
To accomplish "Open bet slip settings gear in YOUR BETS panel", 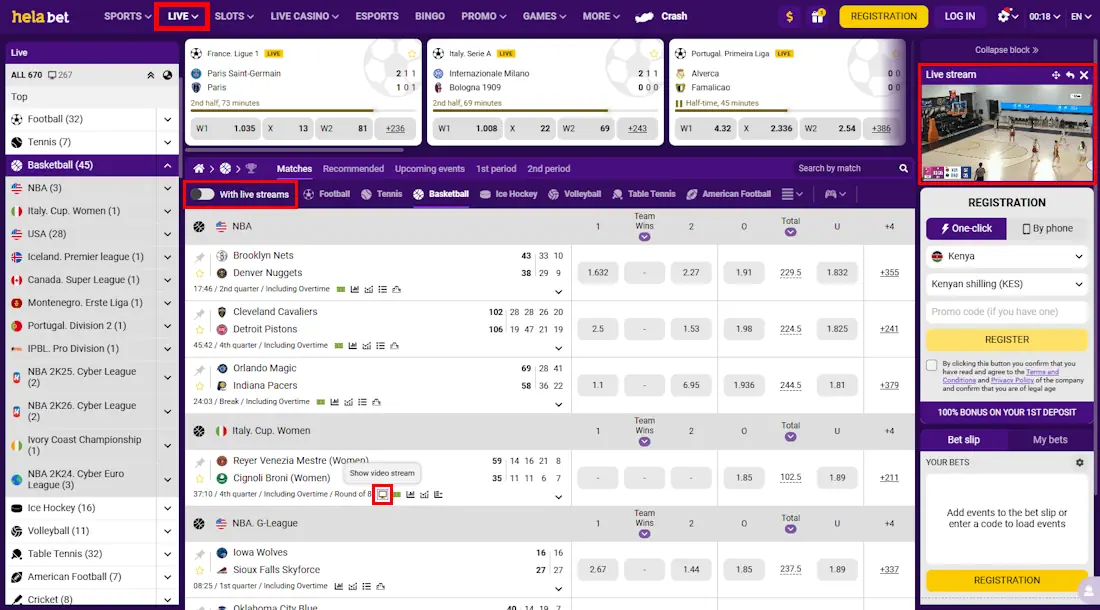I will (x=1082, y=461).
